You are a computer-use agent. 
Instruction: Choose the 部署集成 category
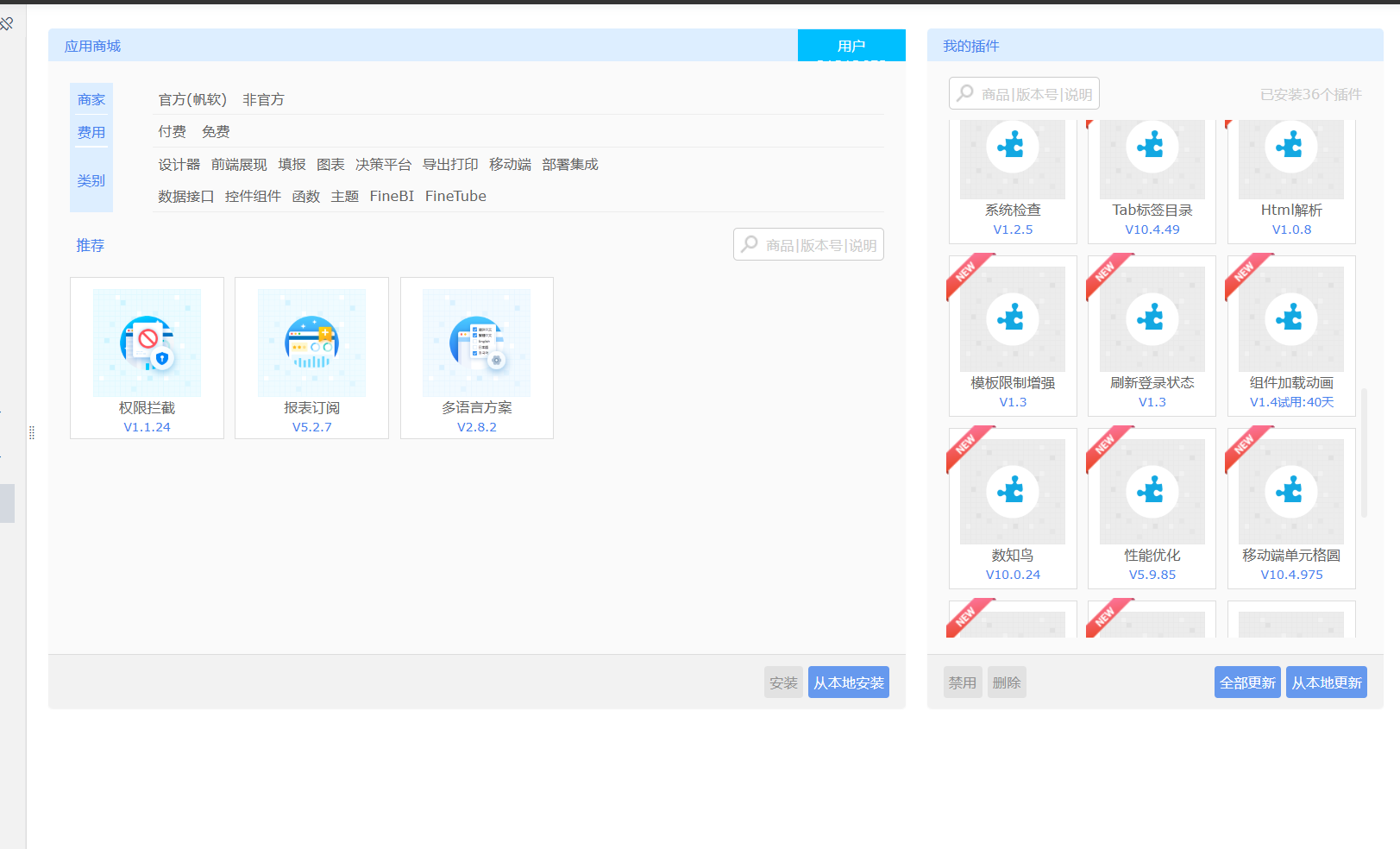tap(570, 165)
